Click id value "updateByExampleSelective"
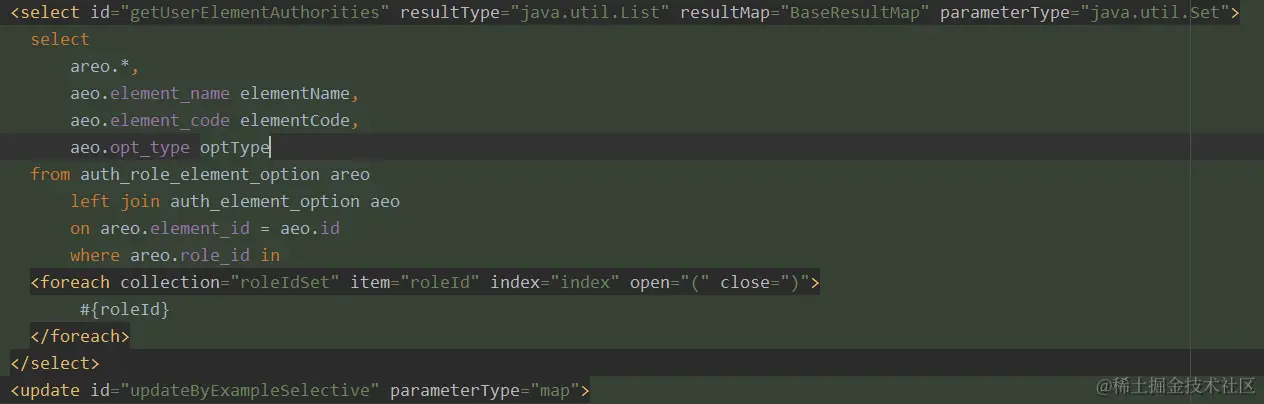This screenshot has width=1264, height=404. tap(250, 390)
